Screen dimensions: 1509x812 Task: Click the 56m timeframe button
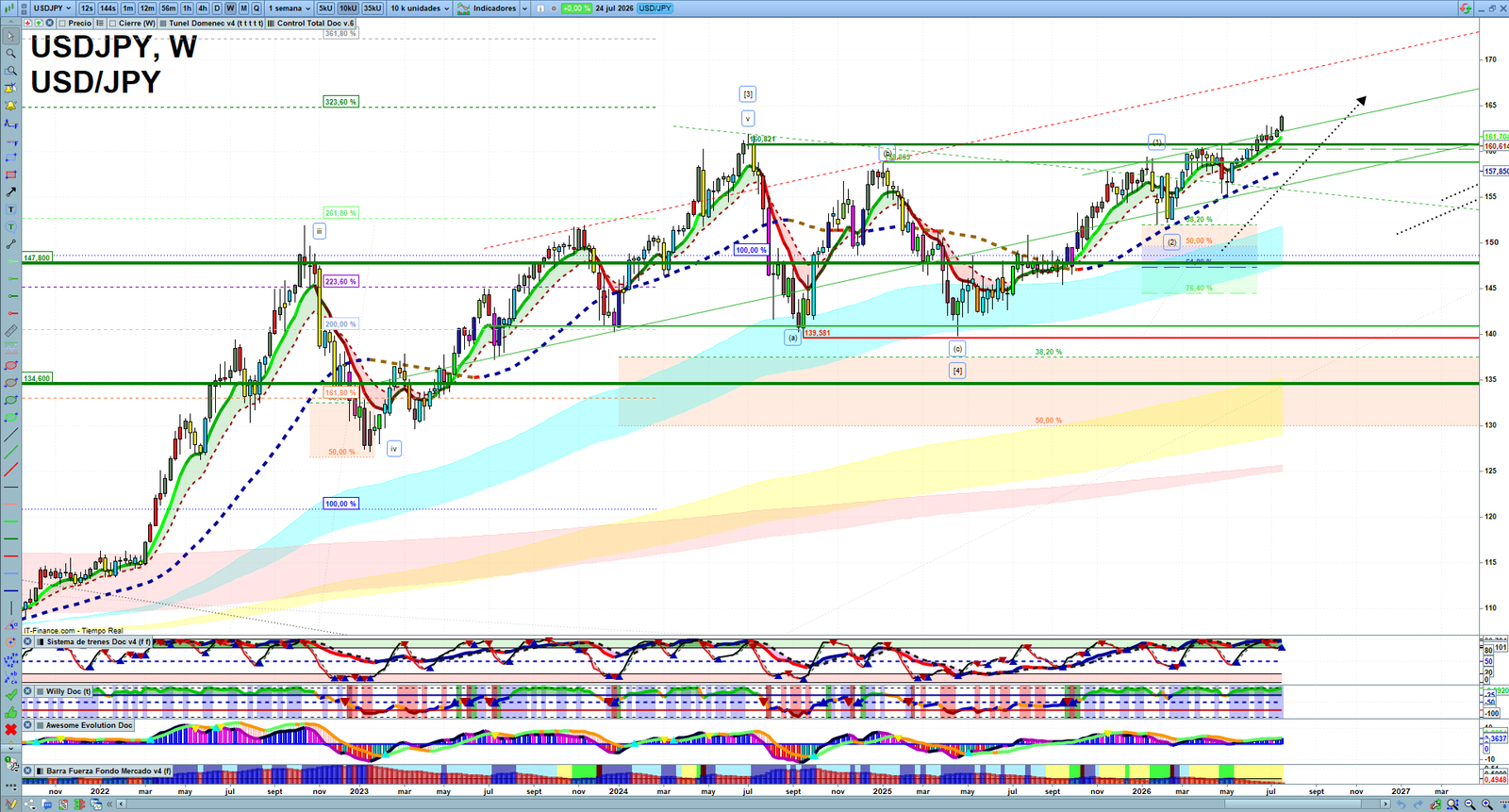point(168,8)
